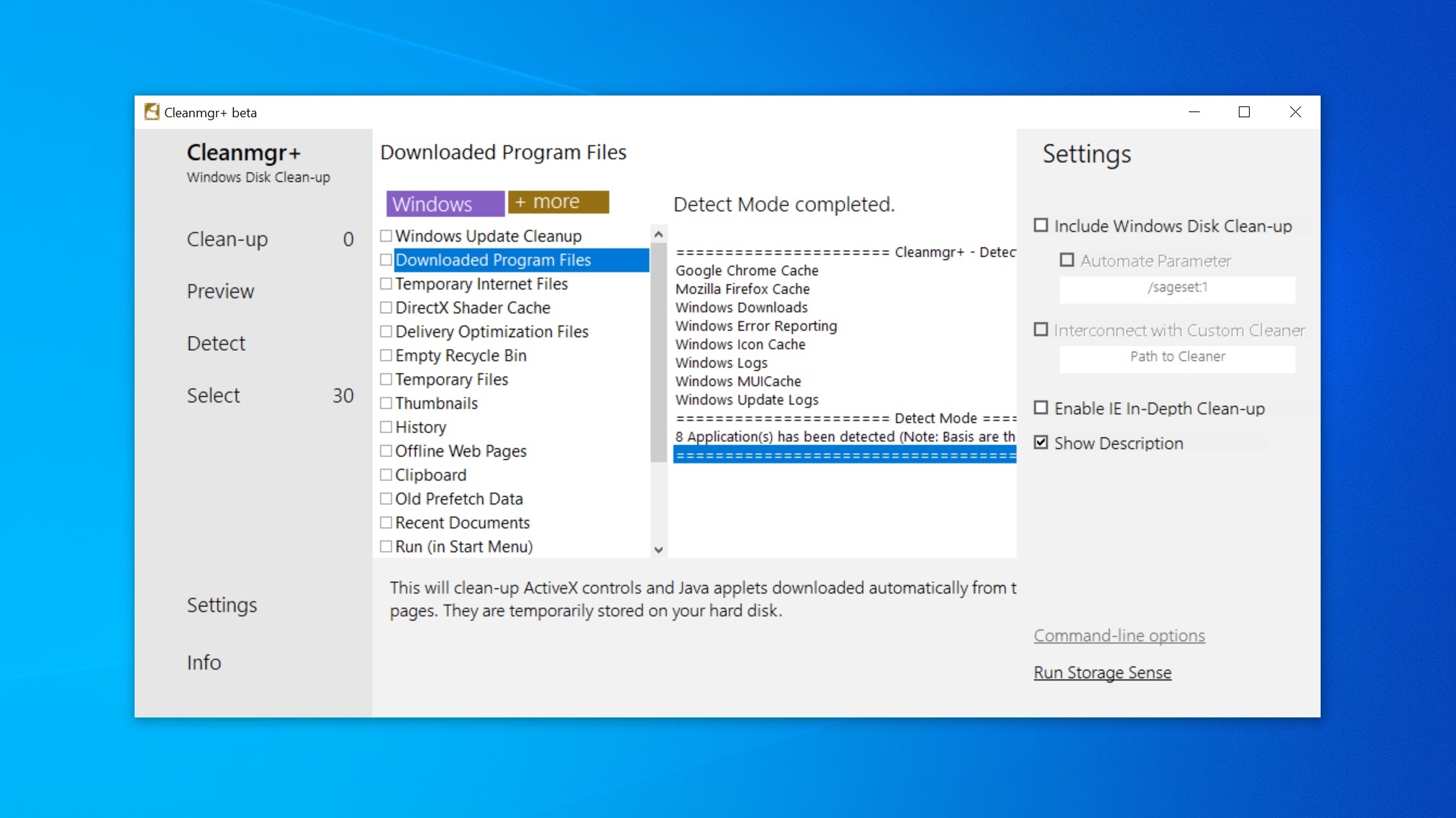Open Command-line options link
The image size is (1456, 818).
(x=1119, y=636)
